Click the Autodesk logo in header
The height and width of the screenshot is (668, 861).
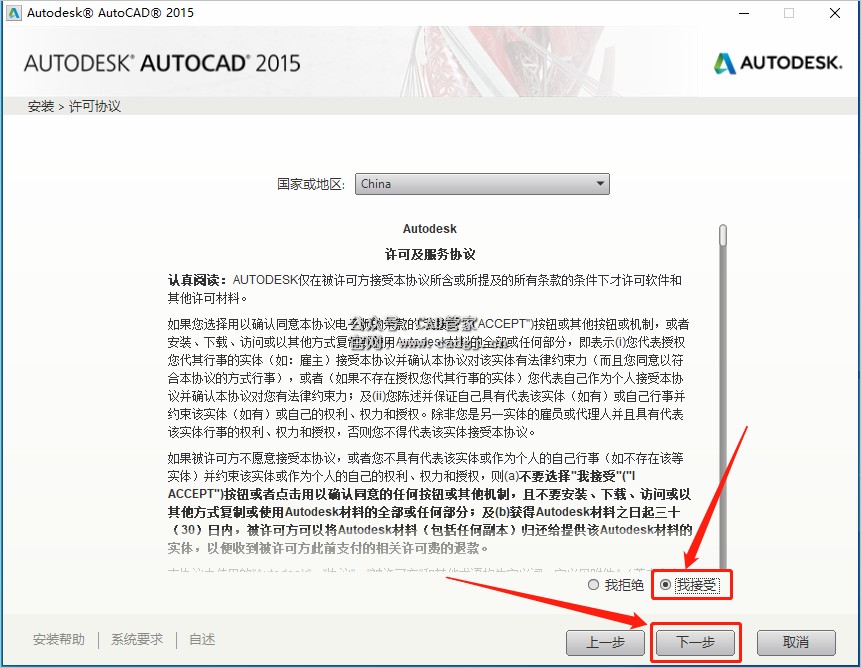[x=778, y=63]
